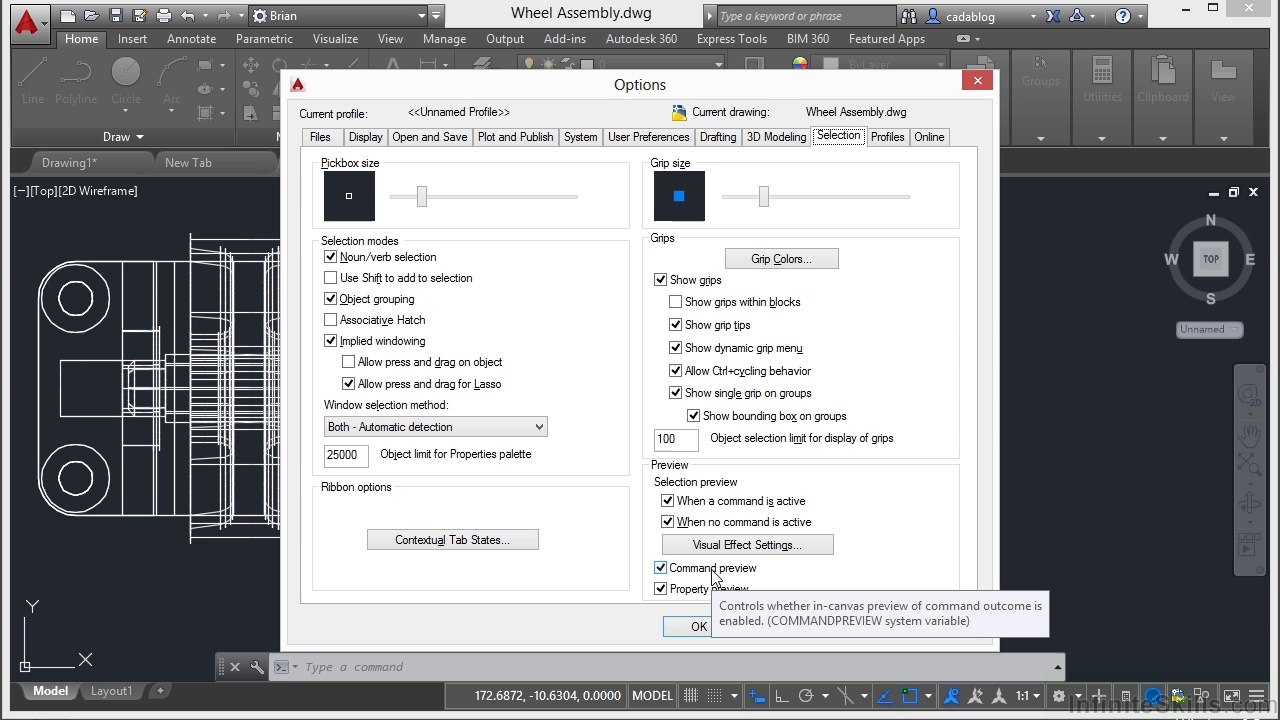Expand the Quick Access customize arrow
Image resolution: width=1280 pixels, height=720 pixels.
[x=436, y=16]
